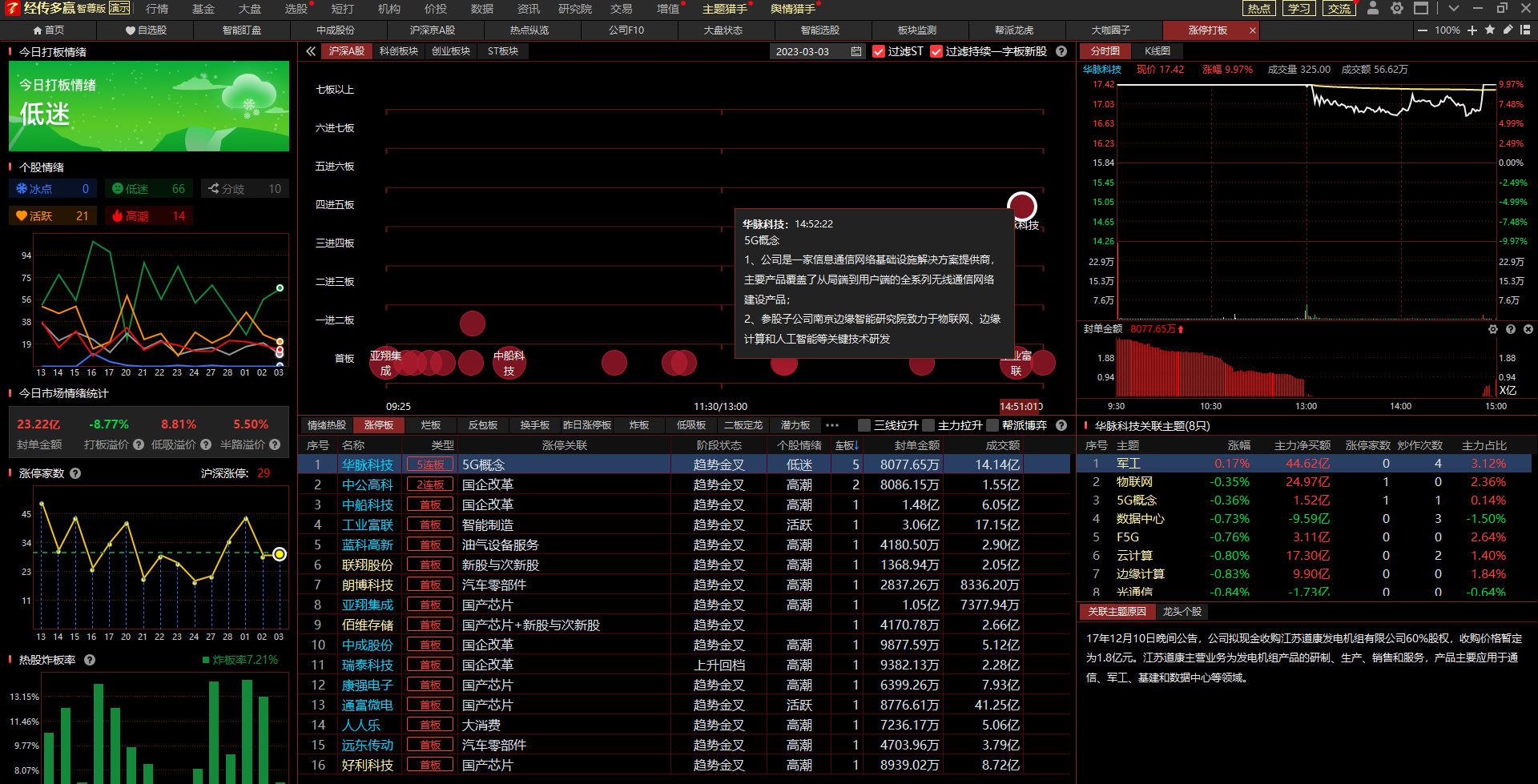This screenshot has width=1538, height=784.
Task: Switch to the 炸板 list tab
Action: click(x=639, y=425)
